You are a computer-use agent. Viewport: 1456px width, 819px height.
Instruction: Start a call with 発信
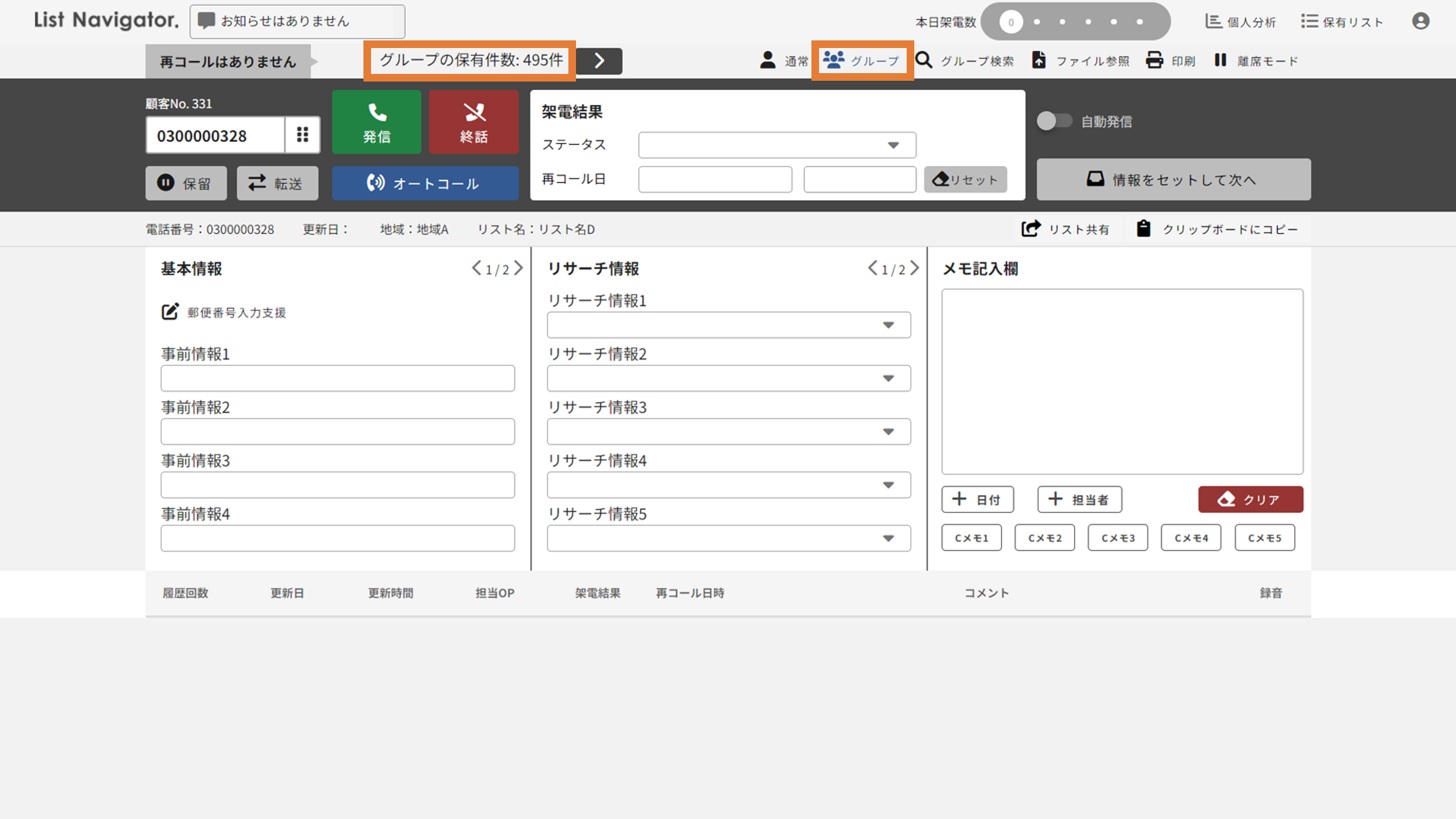pos(376,121)
